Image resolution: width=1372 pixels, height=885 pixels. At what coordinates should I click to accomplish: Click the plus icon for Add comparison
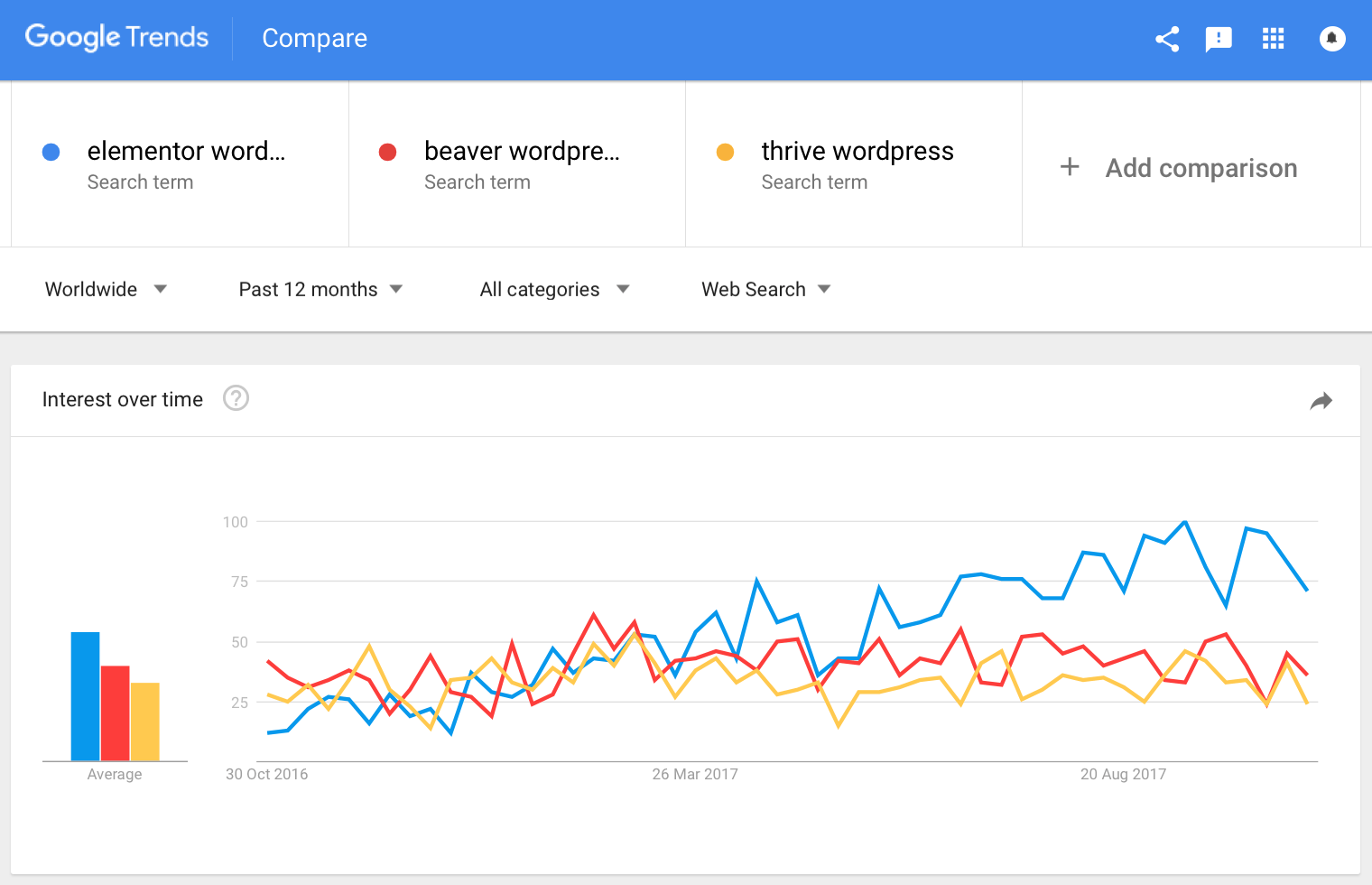(x=1070, y=167)
